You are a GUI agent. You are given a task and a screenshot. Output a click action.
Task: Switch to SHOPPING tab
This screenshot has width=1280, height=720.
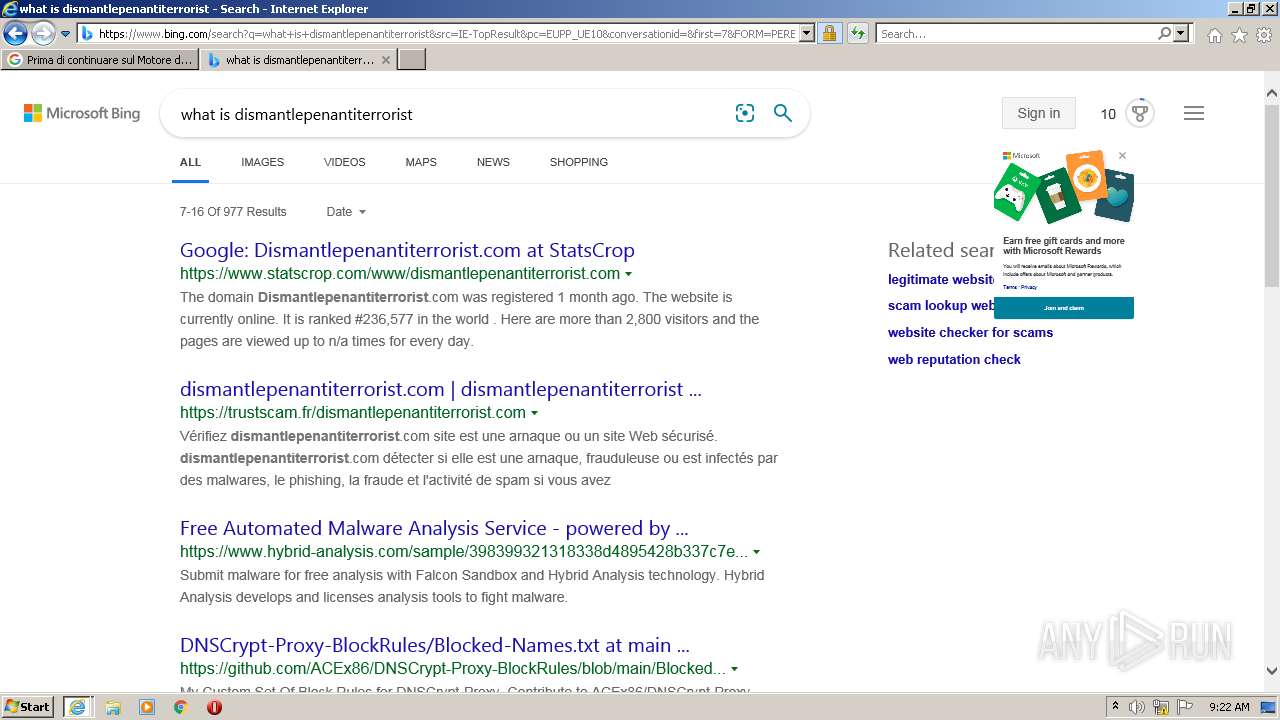click(x=578, y=162)
